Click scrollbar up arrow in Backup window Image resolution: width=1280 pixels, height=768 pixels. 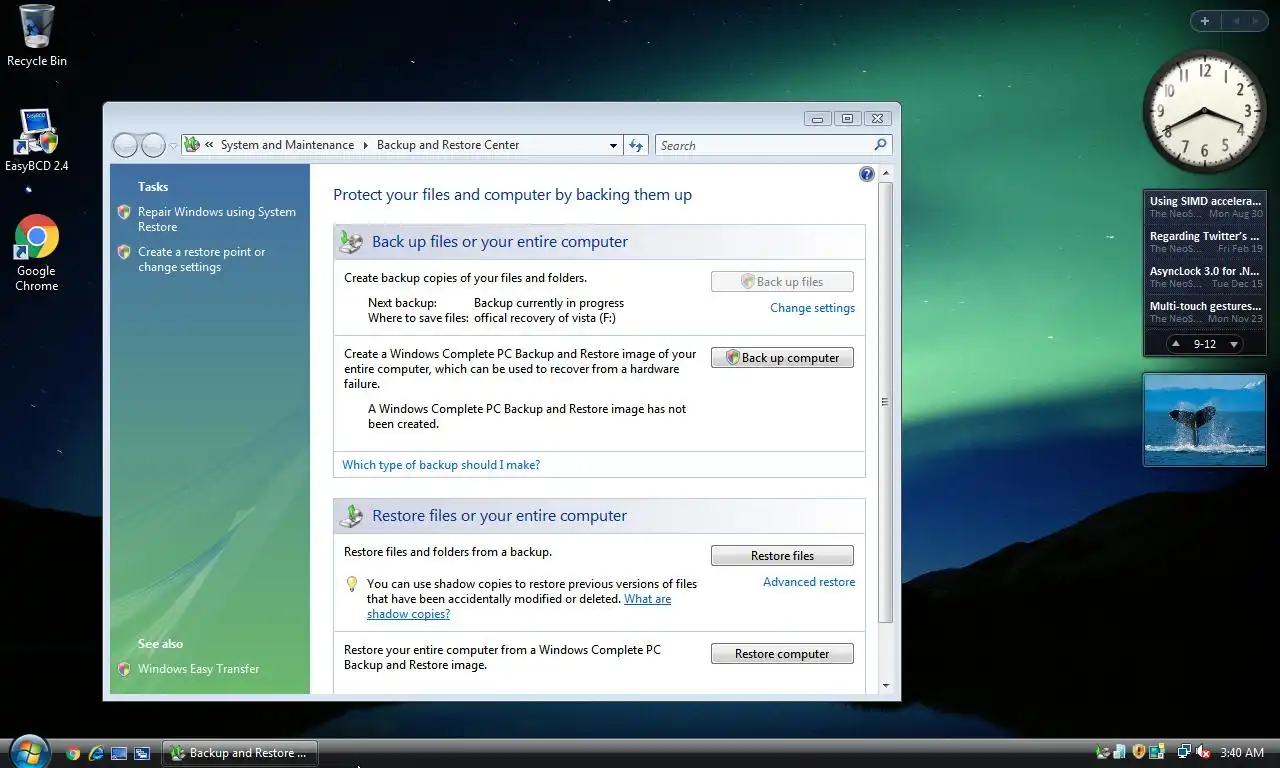(885, 173)
